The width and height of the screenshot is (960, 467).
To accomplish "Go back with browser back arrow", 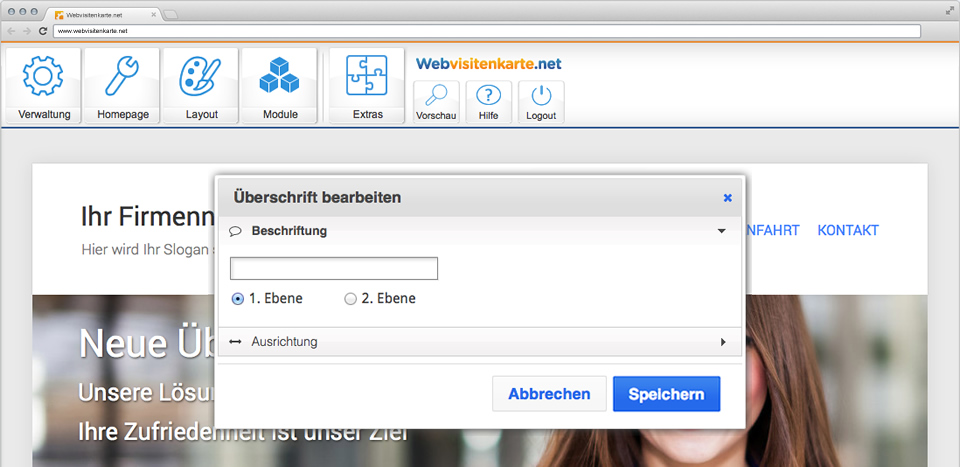I will (12, 31).
